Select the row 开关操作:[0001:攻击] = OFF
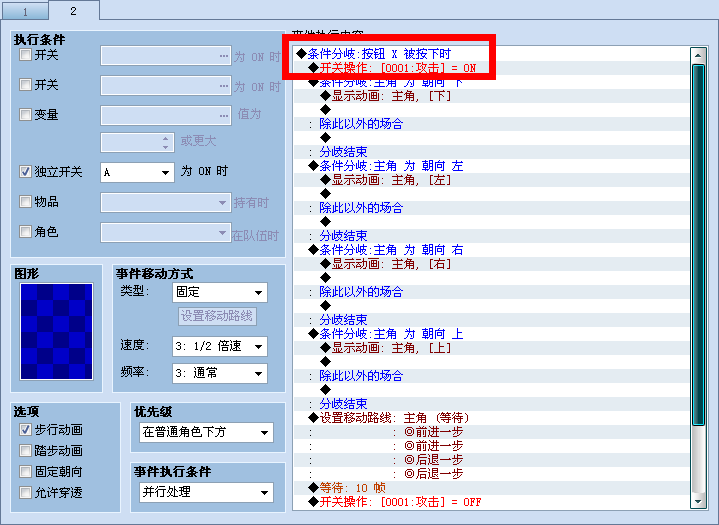Viewport: 719px width, 525px height. (x=491, y=502)
